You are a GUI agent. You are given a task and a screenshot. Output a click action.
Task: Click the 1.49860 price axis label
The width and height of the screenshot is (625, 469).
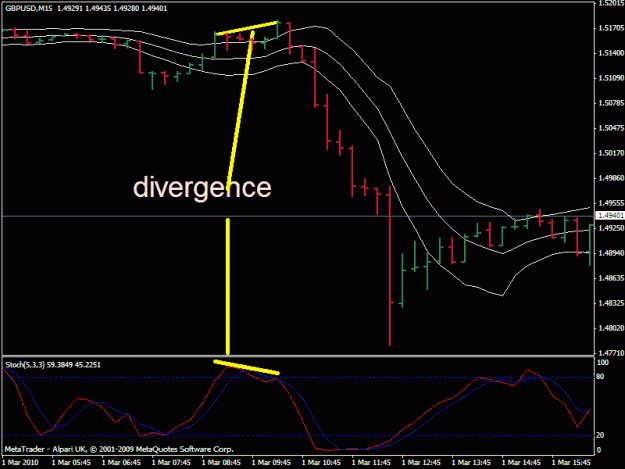coord(611,178)
